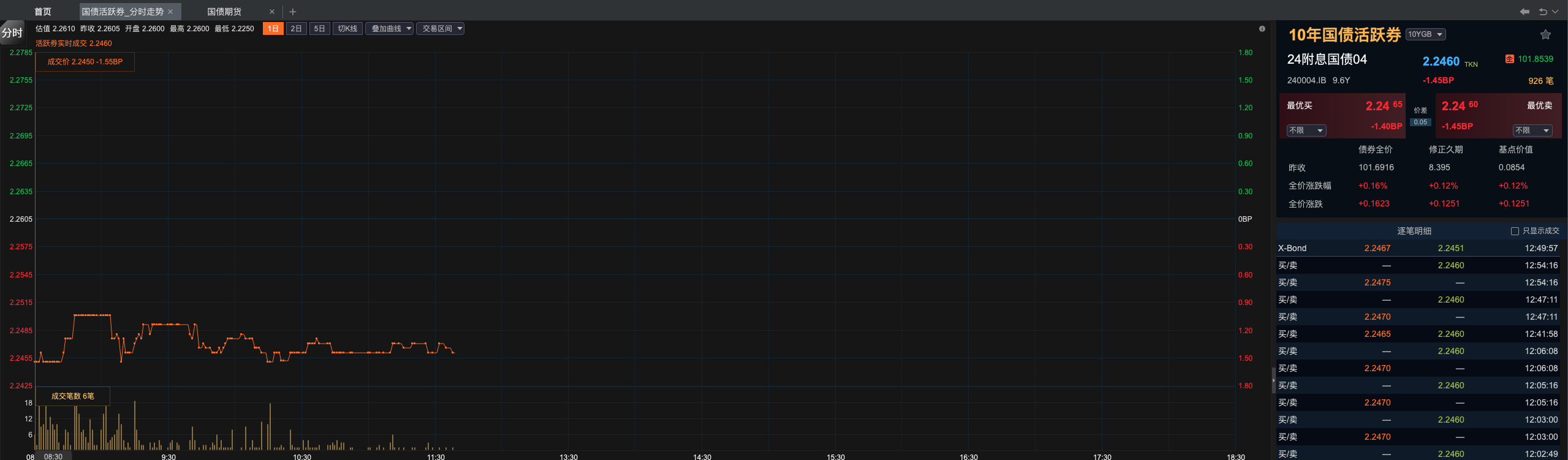1568x460 pixels.
Task: Click the 0BP right-axis baseline label
Action: click(1245, 219)
